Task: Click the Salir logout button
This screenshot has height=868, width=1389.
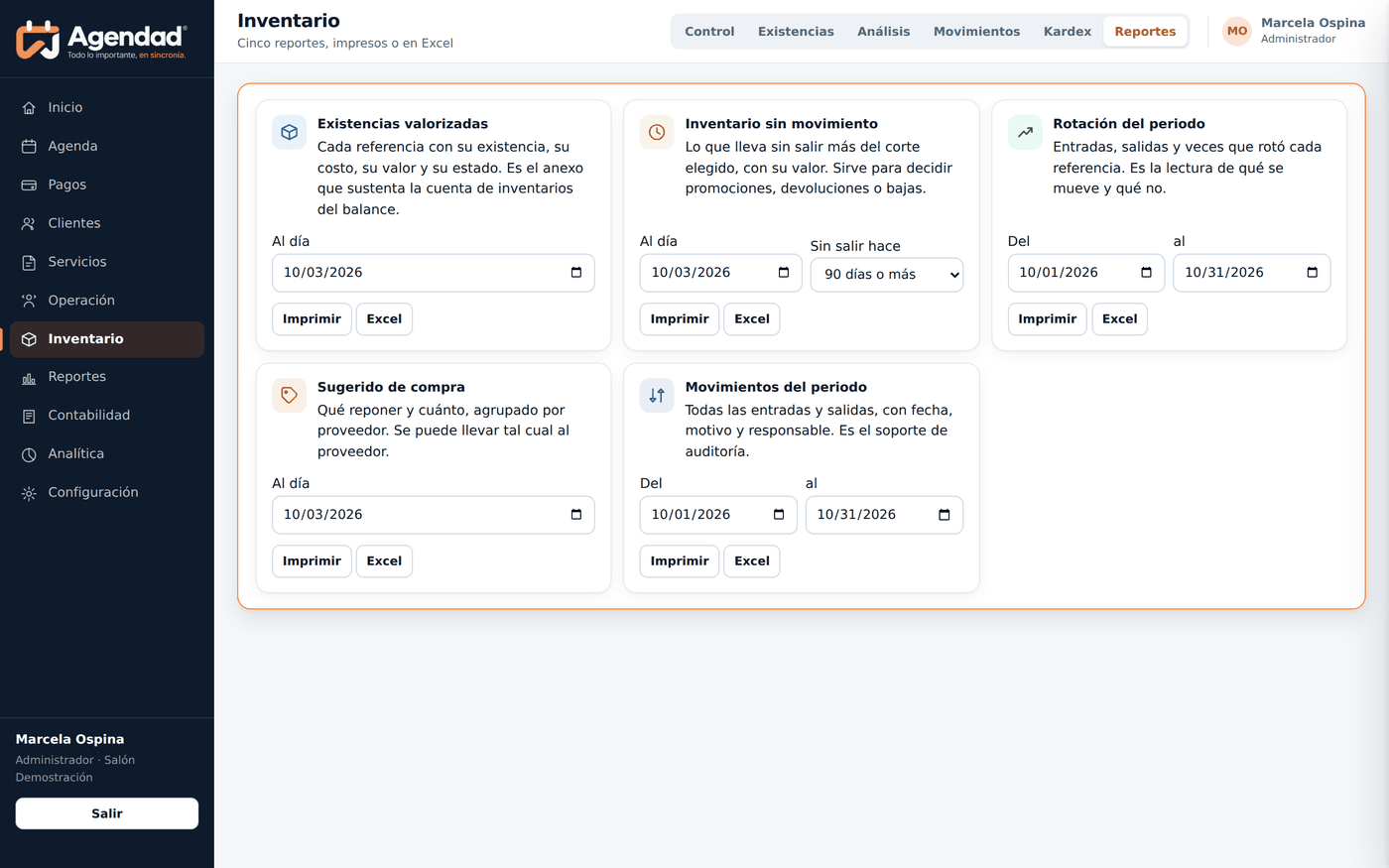Action: point(107,813)
